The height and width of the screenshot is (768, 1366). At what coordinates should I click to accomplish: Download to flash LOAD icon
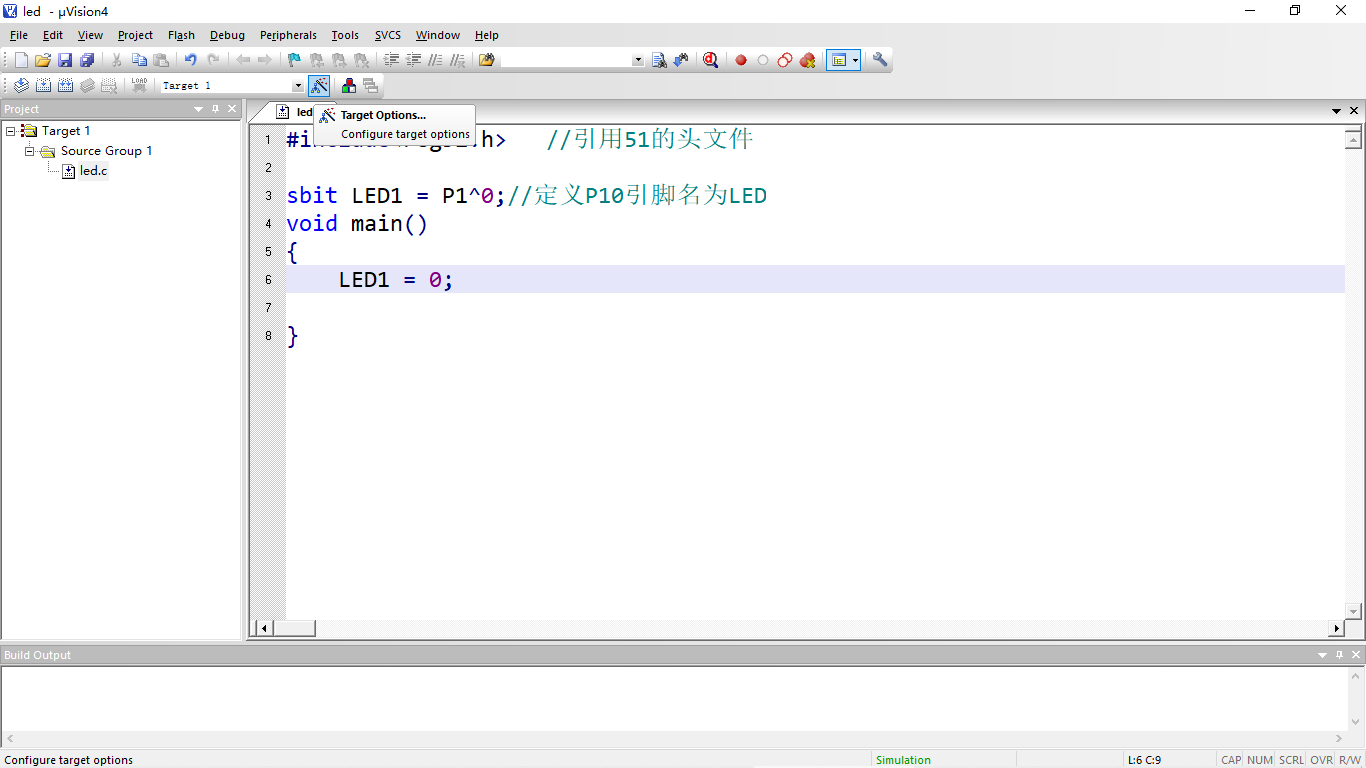pyautogui.click(x=139, y=86)
